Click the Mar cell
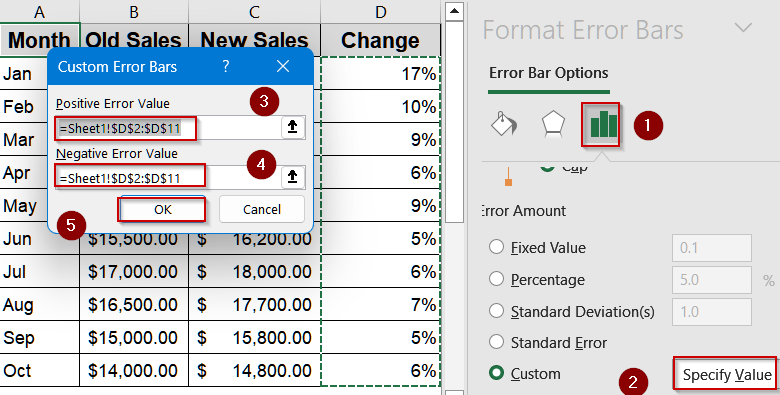Image resolution: width=780 pixels, height=395 pixels. point(23,139)
